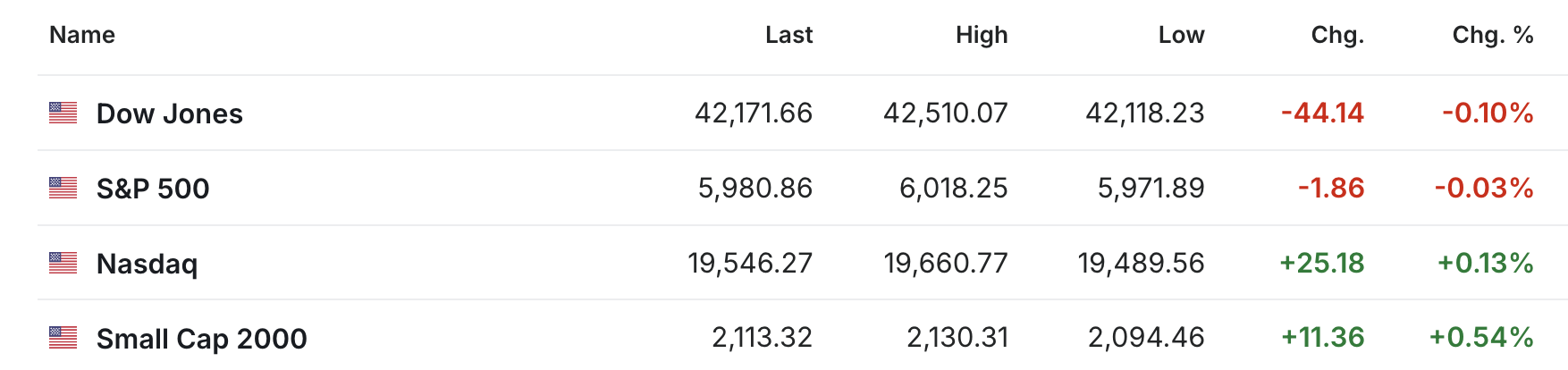The image size is (1568, 370).
Task: Sort by the High column header
Action: tap(982, 35)
